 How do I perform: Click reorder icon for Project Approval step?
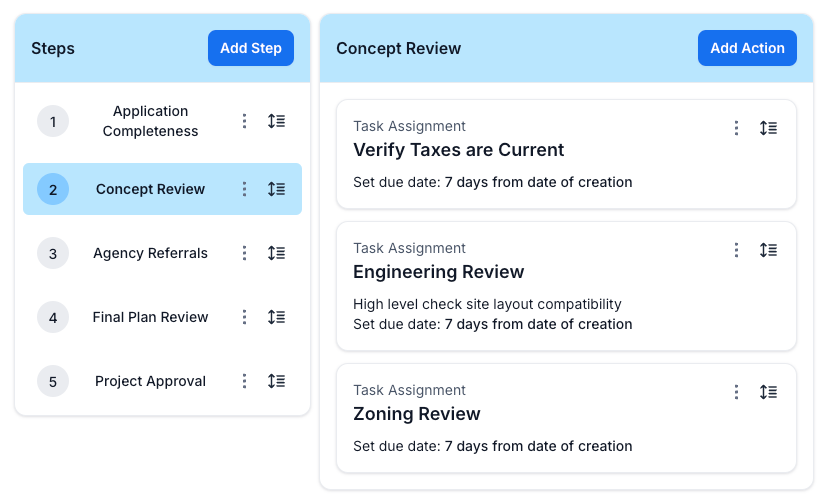[276, 381]
